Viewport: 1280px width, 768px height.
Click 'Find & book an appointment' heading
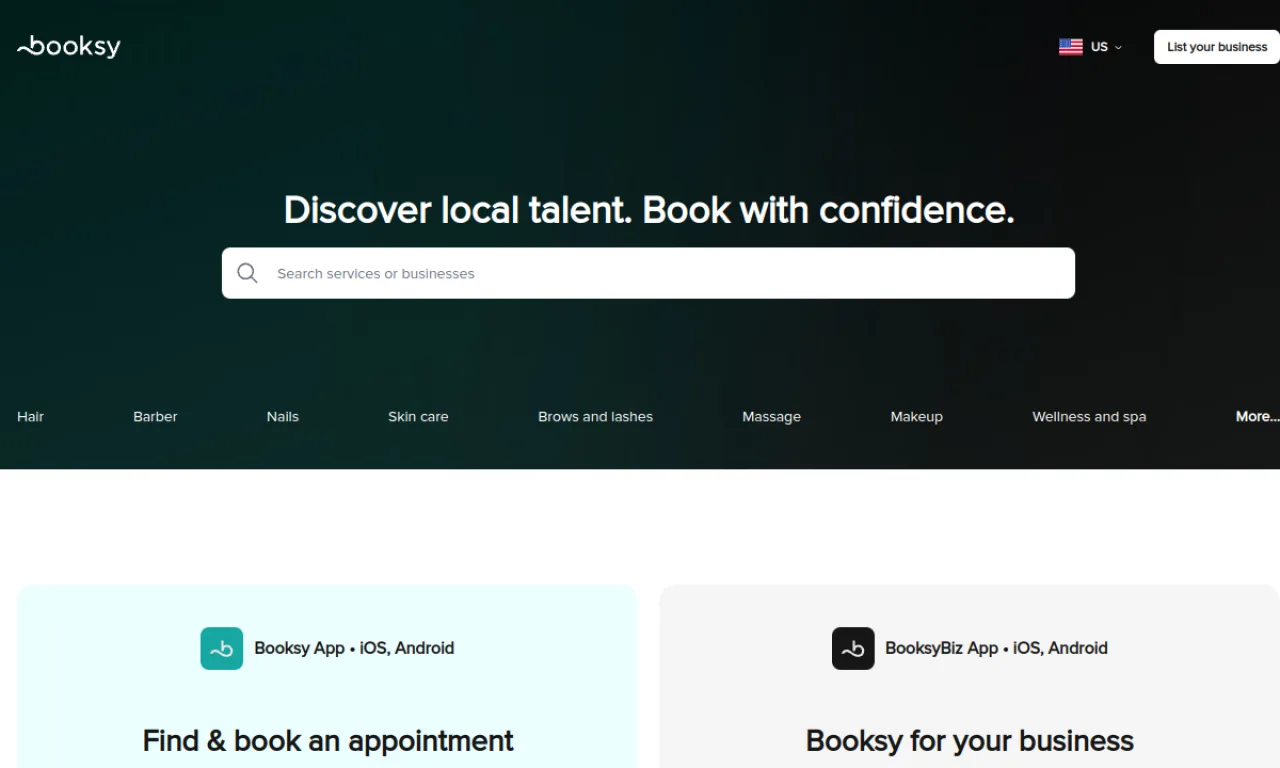point(328,741)
